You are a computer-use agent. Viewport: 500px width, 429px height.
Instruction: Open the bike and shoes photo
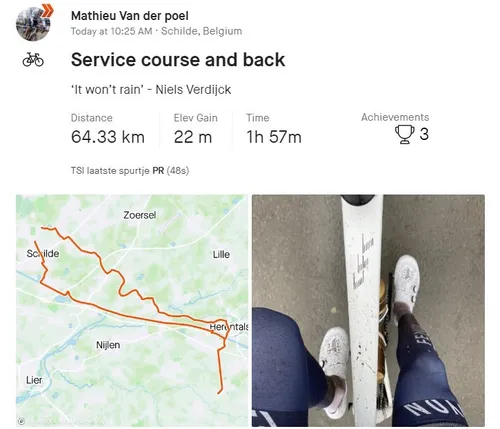point(368,310)
